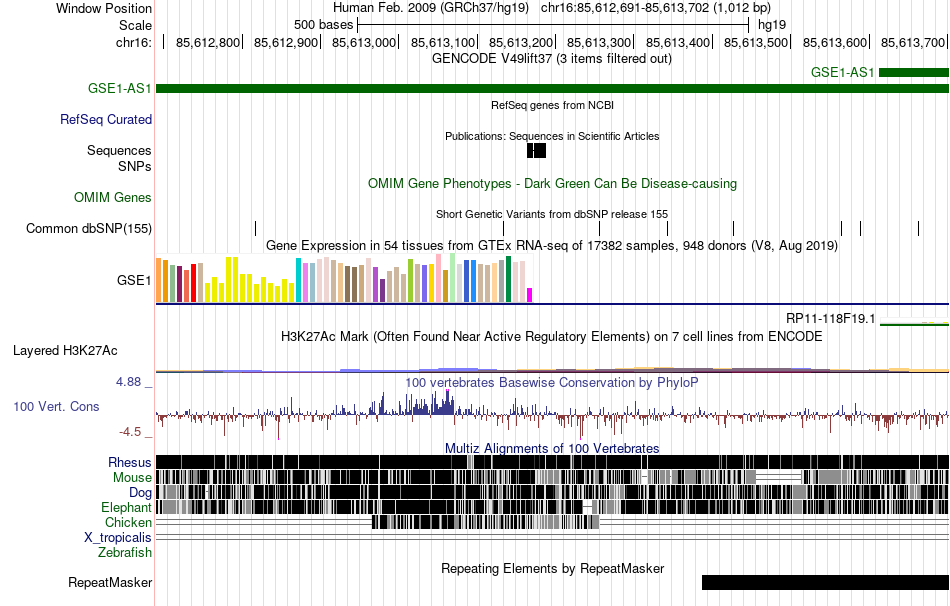Click the GENCODE V49lift37 track title
The width and height of the screenshot is (950, 606).
coord(551,59)
